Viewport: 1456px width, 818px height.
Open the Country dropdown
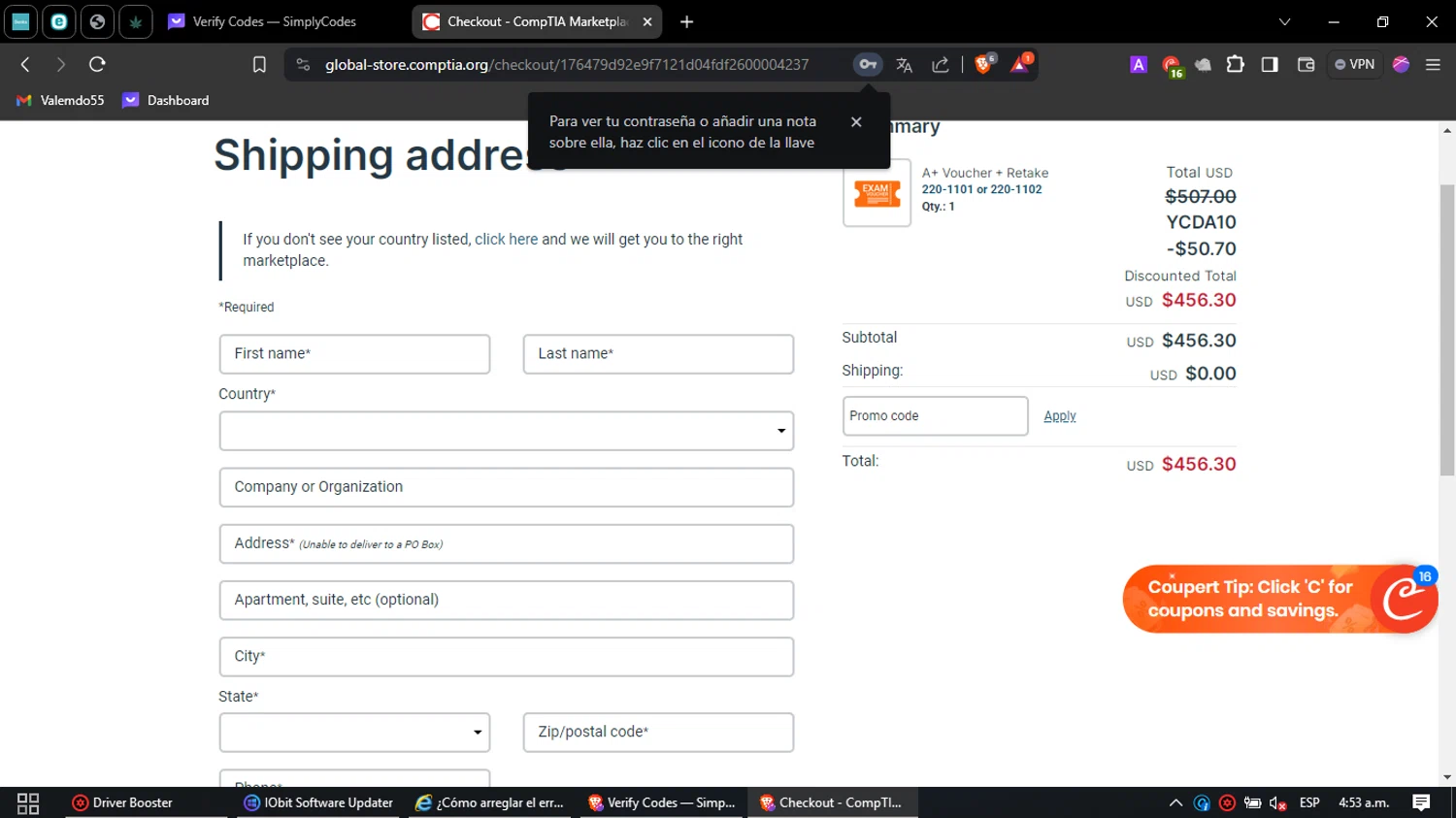pyautogui.click(x=506, y=431)
